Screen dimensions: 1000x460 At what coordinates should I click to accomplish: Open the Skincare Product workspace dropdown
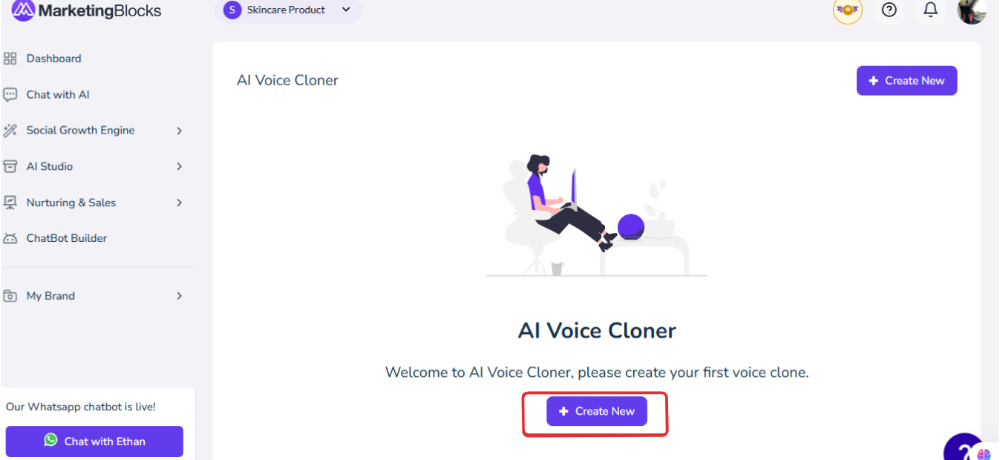point(288,10)
